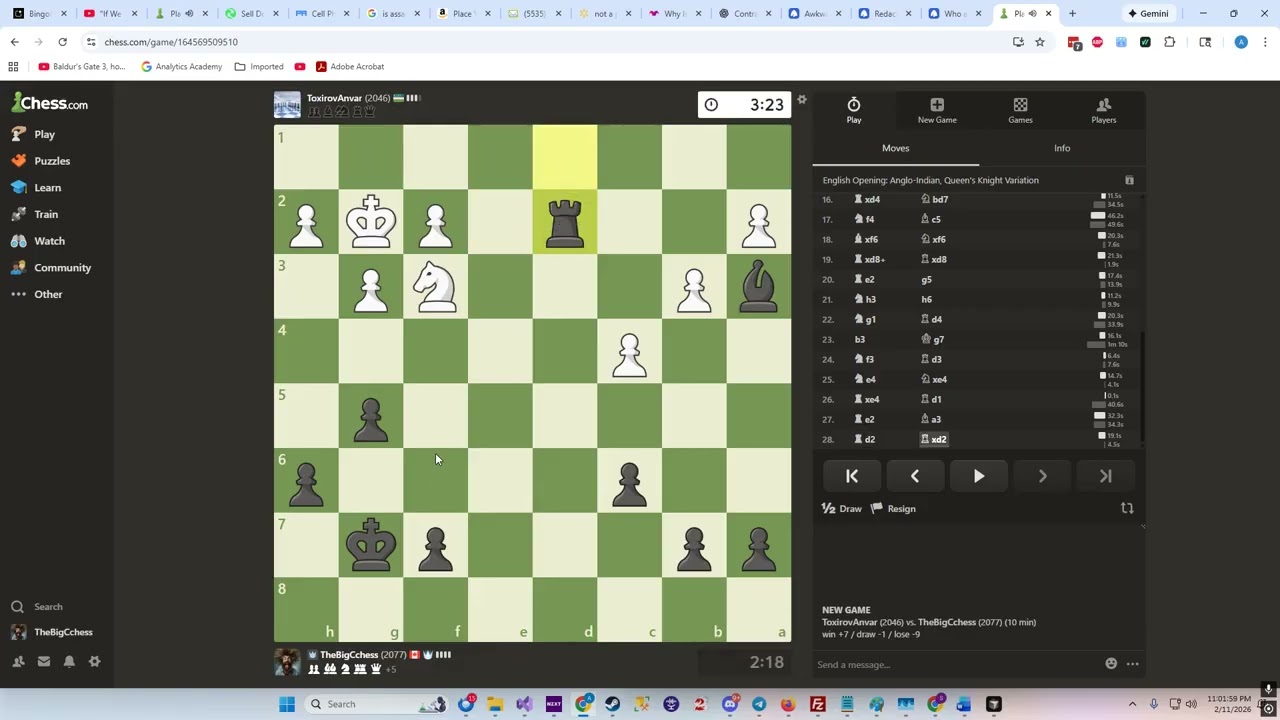Open the sidebar Search on Chess.com
This screenshot has height=720, width=1280.
[x=38, y=607]
